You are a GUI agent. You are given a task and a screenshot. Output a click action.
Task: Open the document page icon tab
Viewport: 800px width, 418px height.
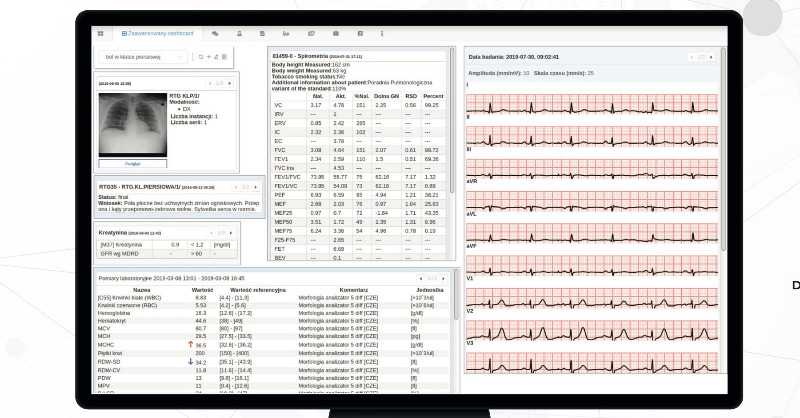tap(262, 34)
